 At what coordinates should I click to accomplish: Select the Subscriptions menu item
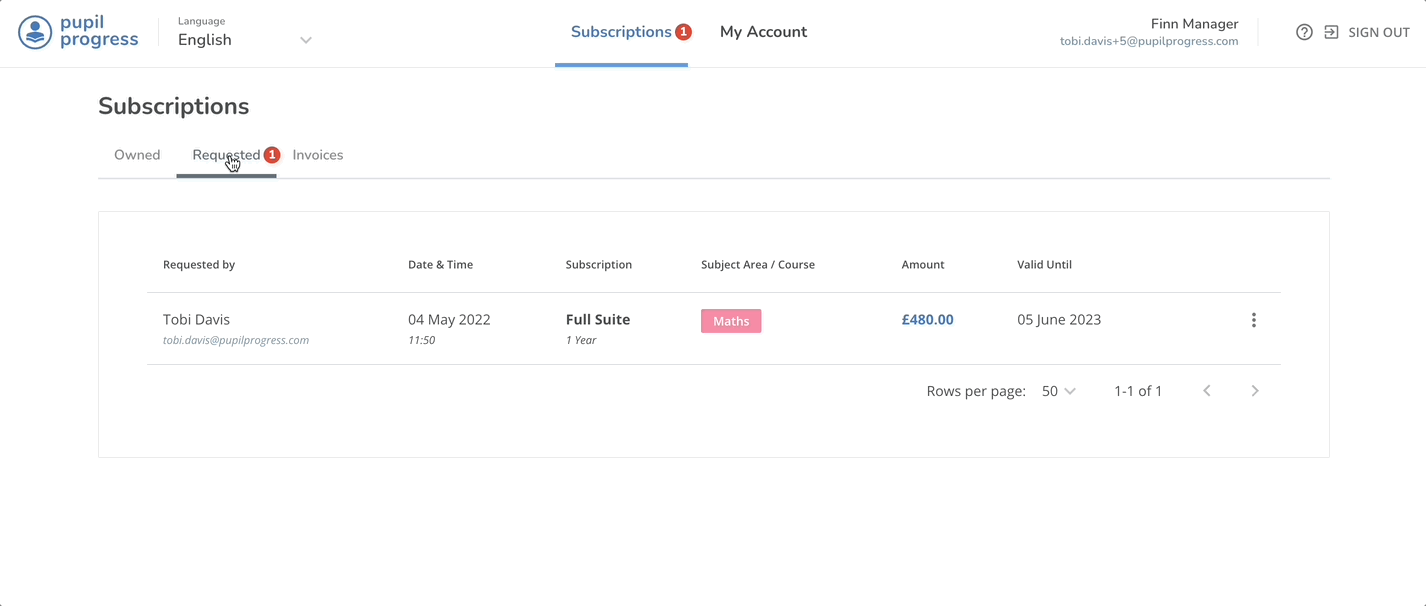pos(621,31)
